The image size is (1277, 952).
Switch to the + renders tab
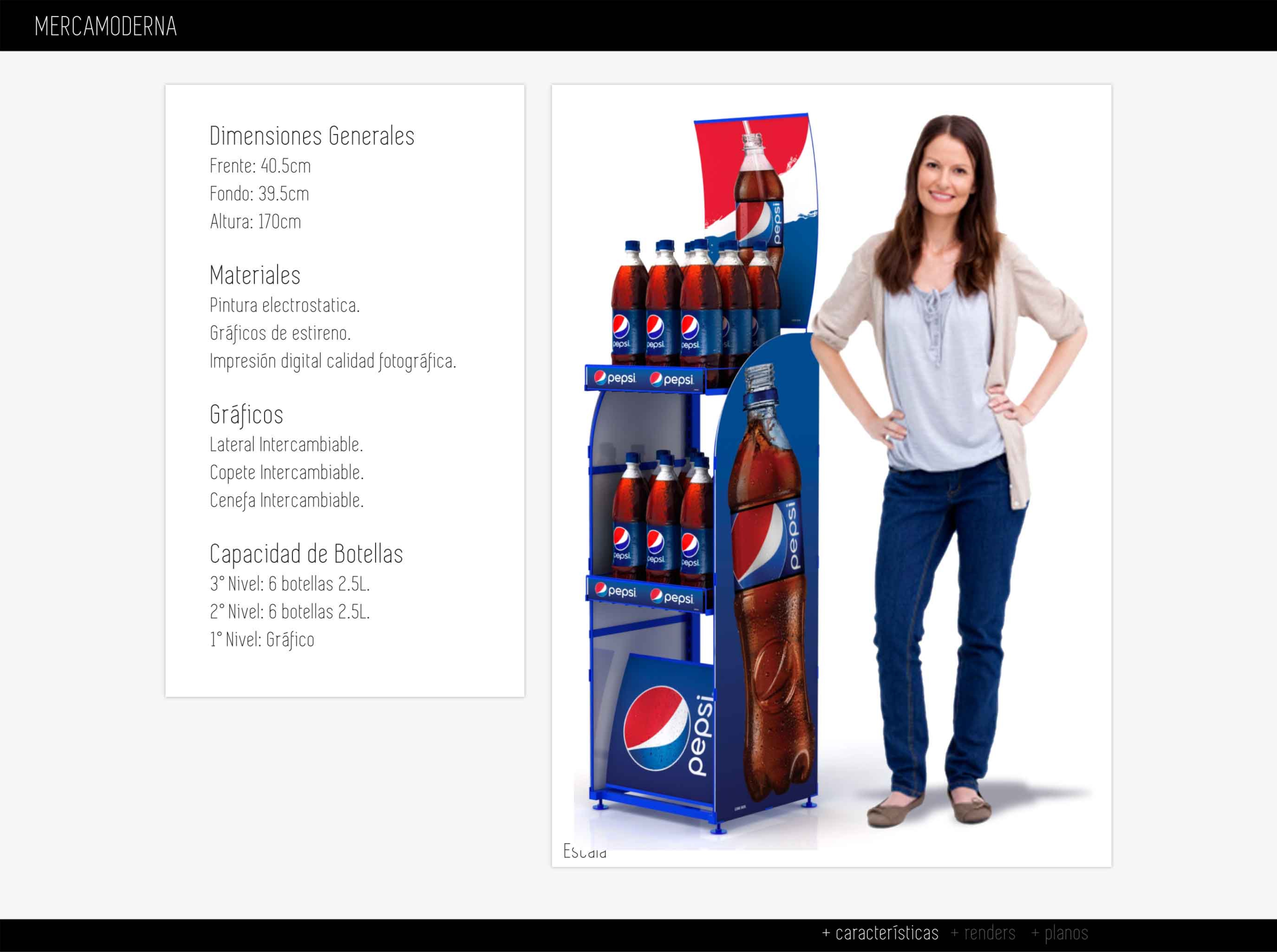click(x=983, y=932)
